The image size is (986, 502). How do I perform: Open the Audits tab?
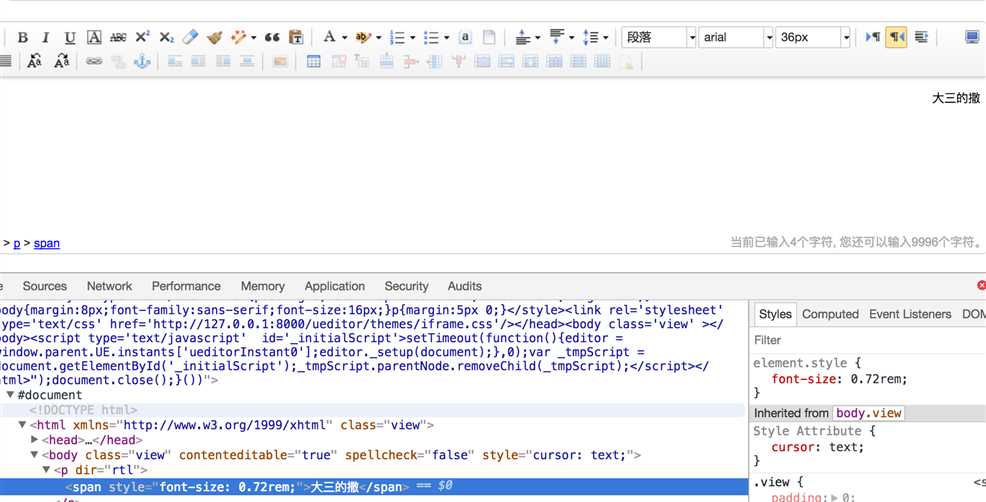pyautogui.click(x=465, y=286)
